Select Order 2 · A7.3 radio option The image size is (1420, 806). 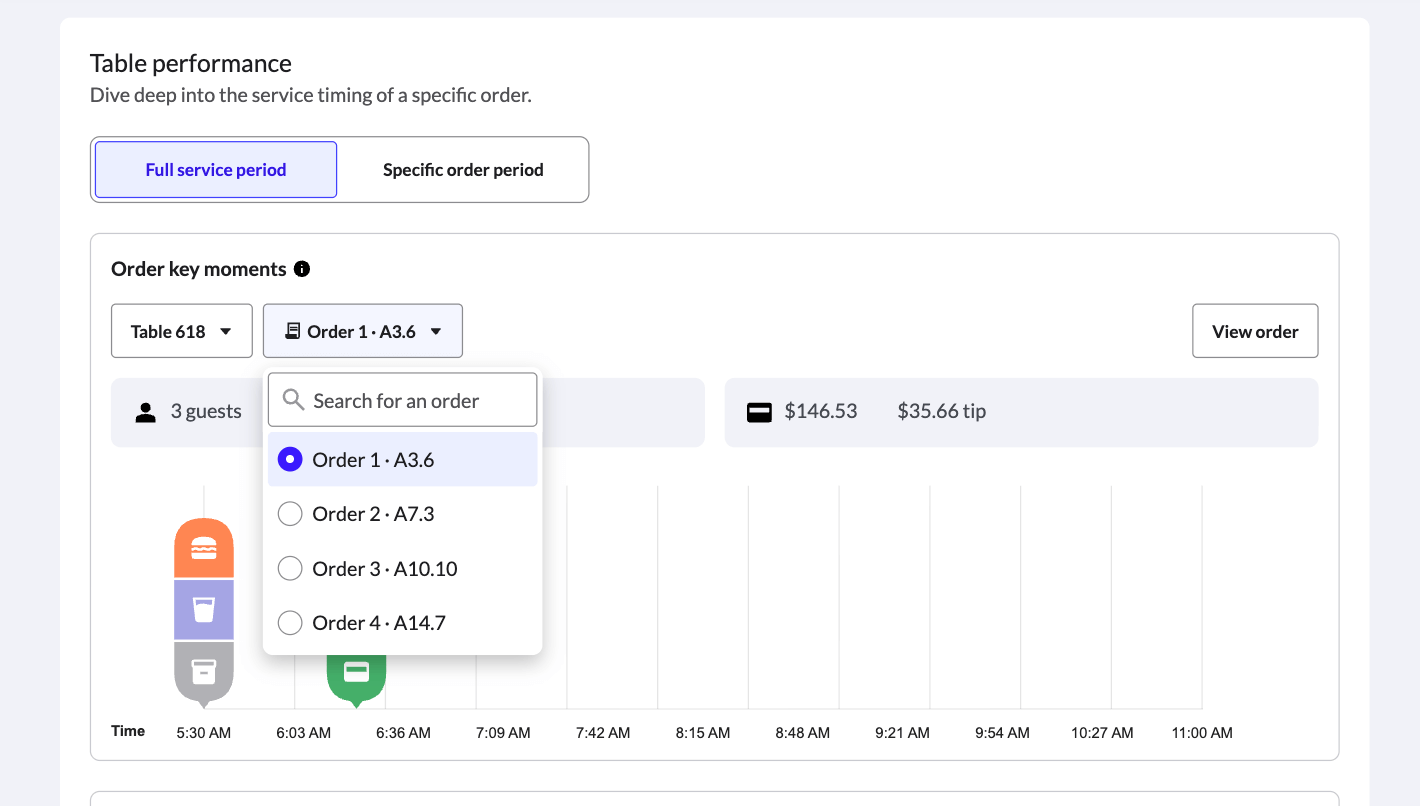[290, 514]
